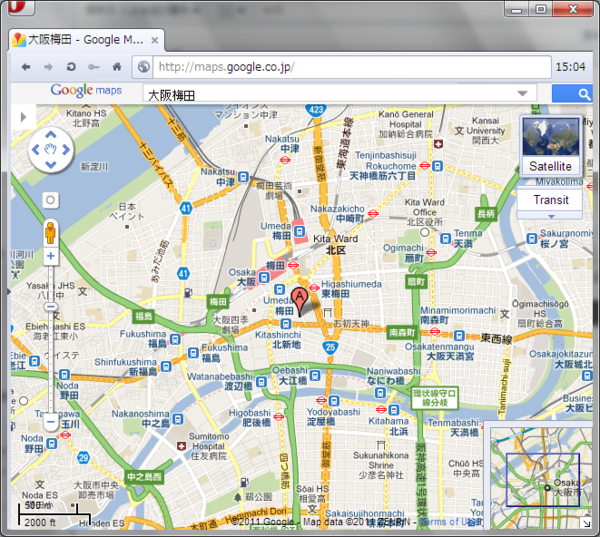The width and height of the screenshot is (600, 537).
Task: Click the Osaka 大阪 station icon
Action: [x=264, y=277]
